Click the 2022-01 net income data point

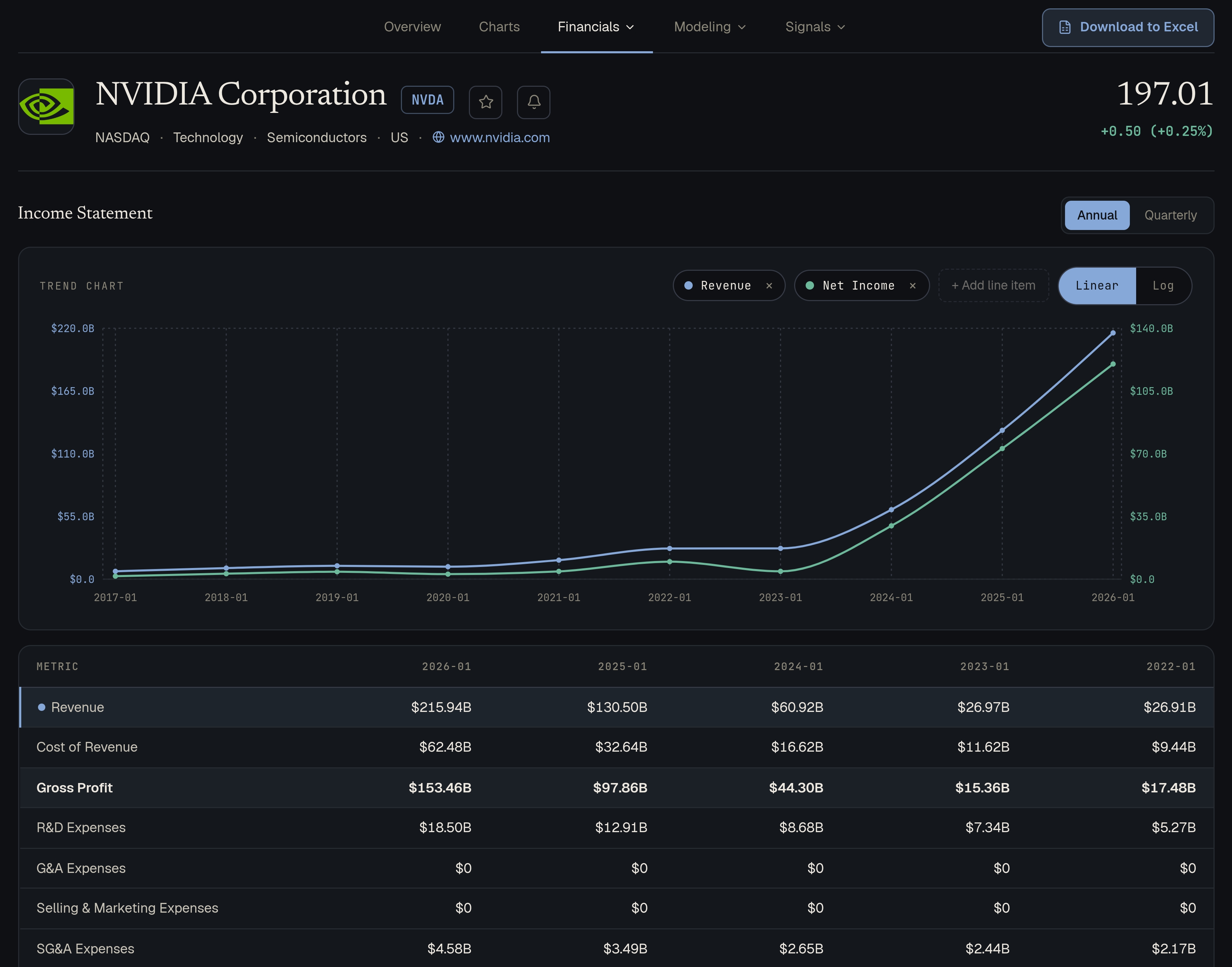click(670, 562)
